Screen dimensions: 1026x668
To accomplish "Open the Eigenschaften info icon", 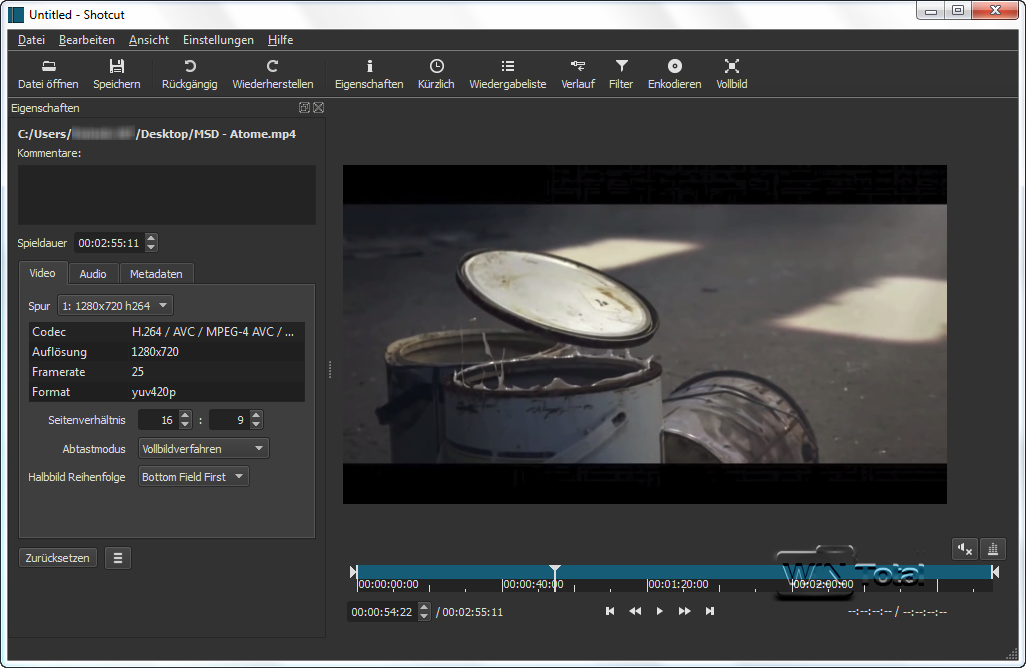I will click(369, 66).
